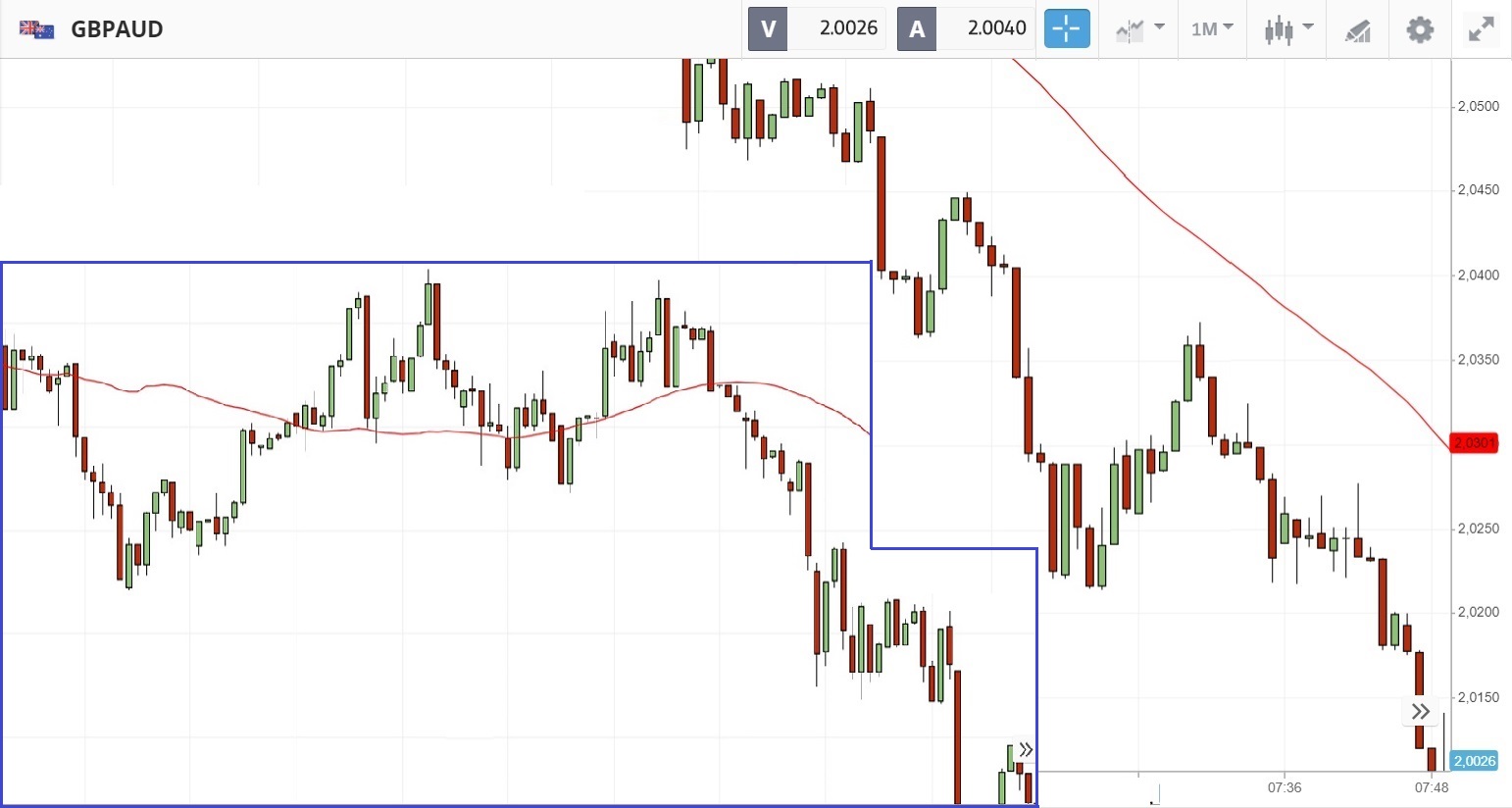Open the compare instruments chart dropdown

[1139, 29]
